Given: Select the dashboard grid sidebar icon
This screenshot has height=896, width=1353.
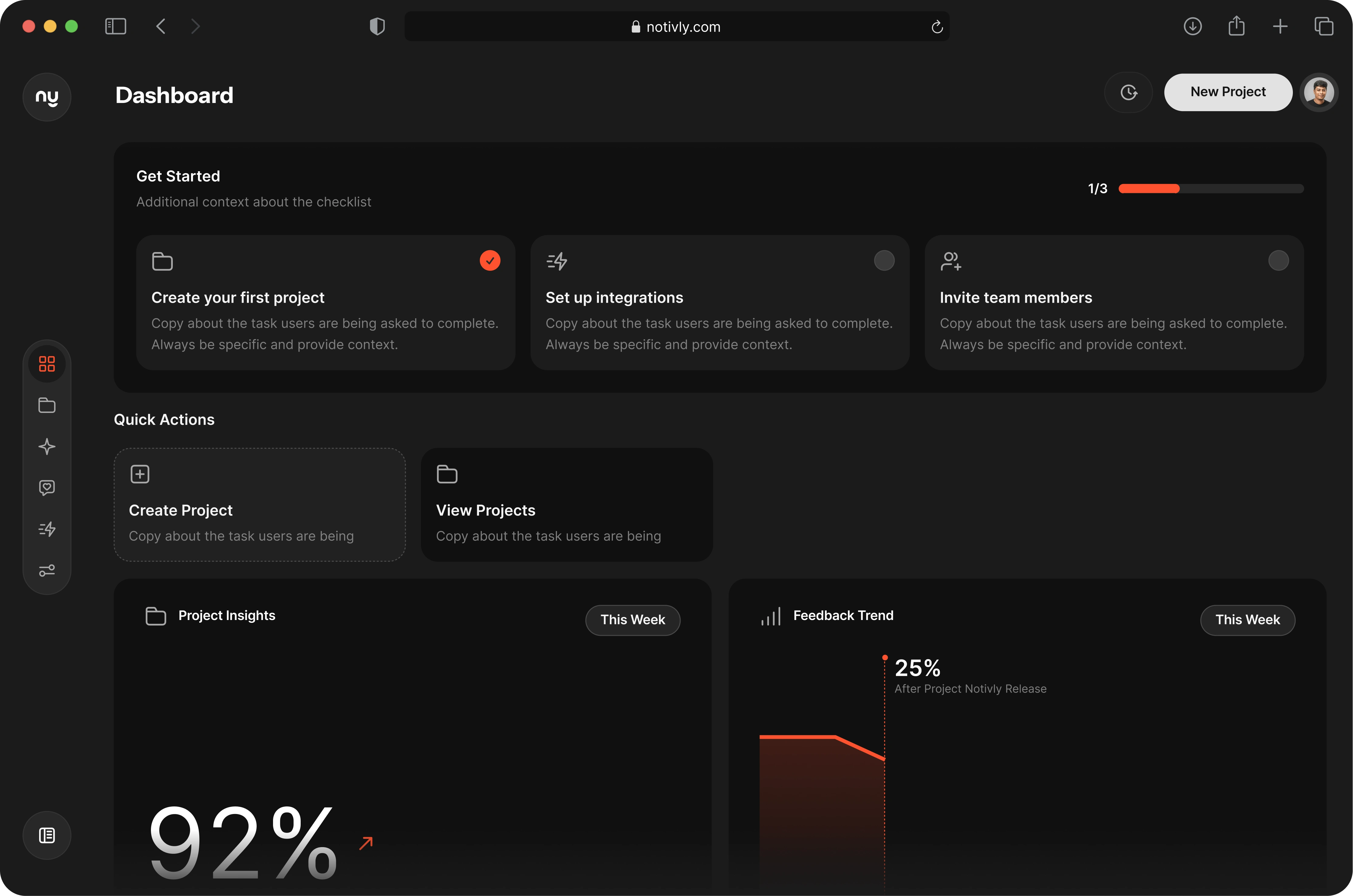Looking at the screenshot, I should click(x=47, y=364).
